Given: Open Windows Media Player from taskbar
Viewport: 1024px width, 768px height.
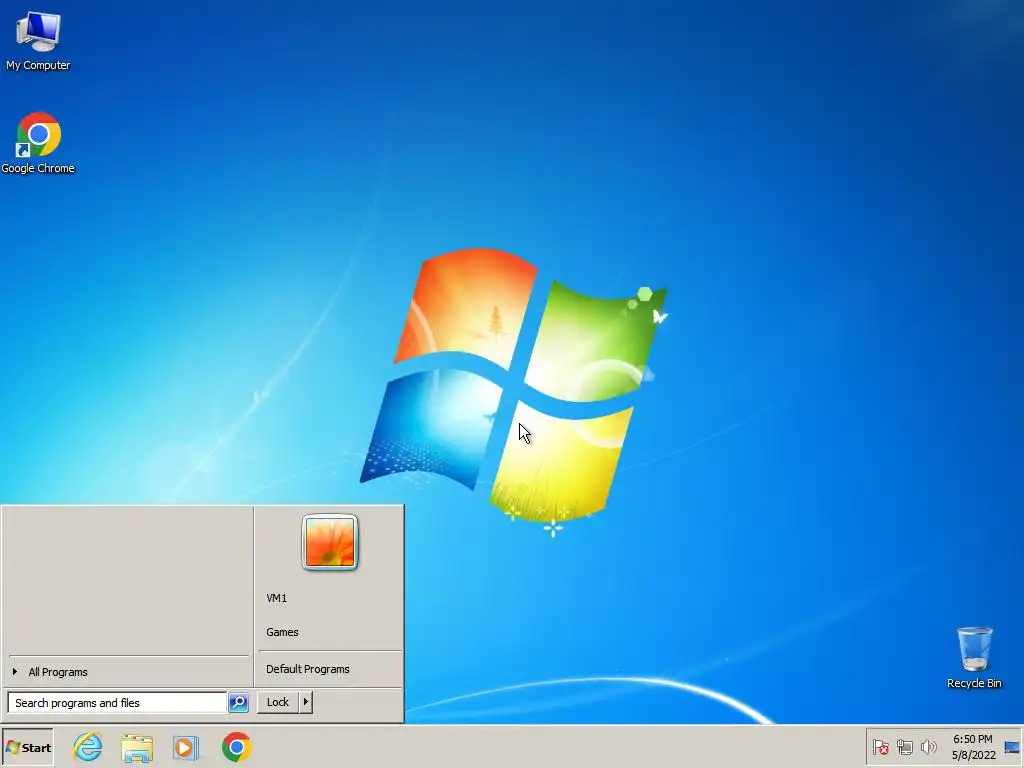Looking at the screenshot, I should coord(185,748).
